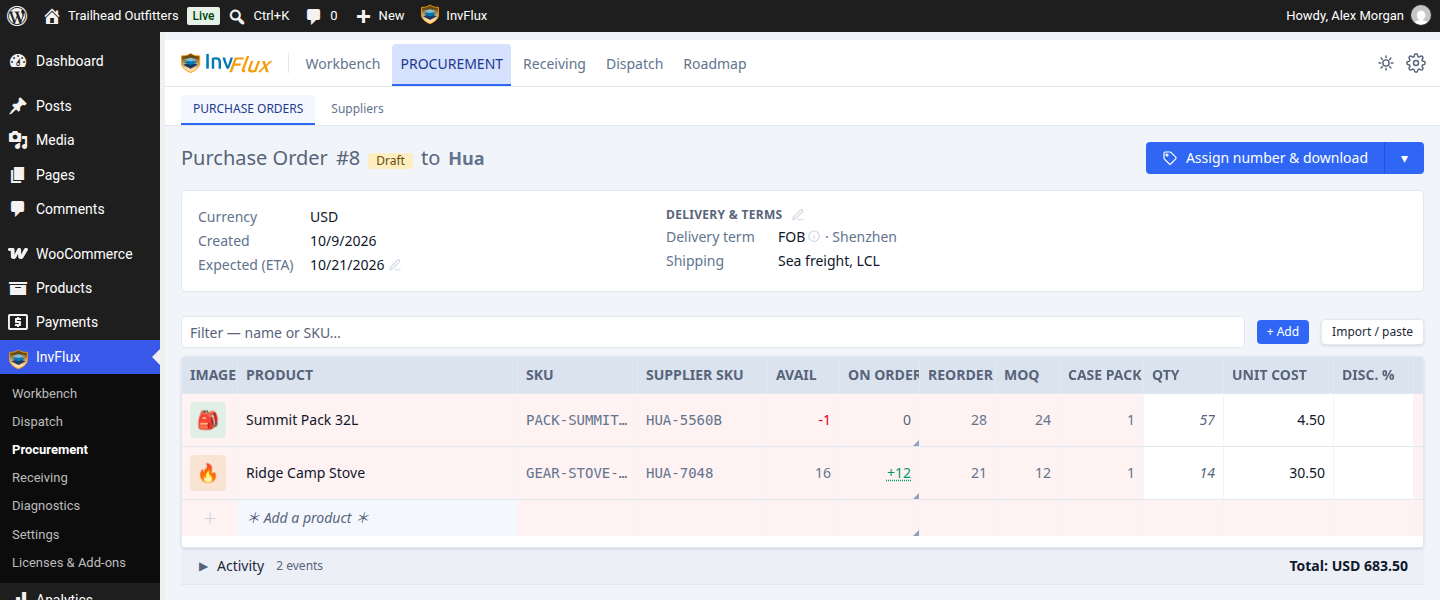Click Summit Pack 32L backpack thumbnail
The image size is (1440, 600).
pyautogui.click(x=208, y=420)
